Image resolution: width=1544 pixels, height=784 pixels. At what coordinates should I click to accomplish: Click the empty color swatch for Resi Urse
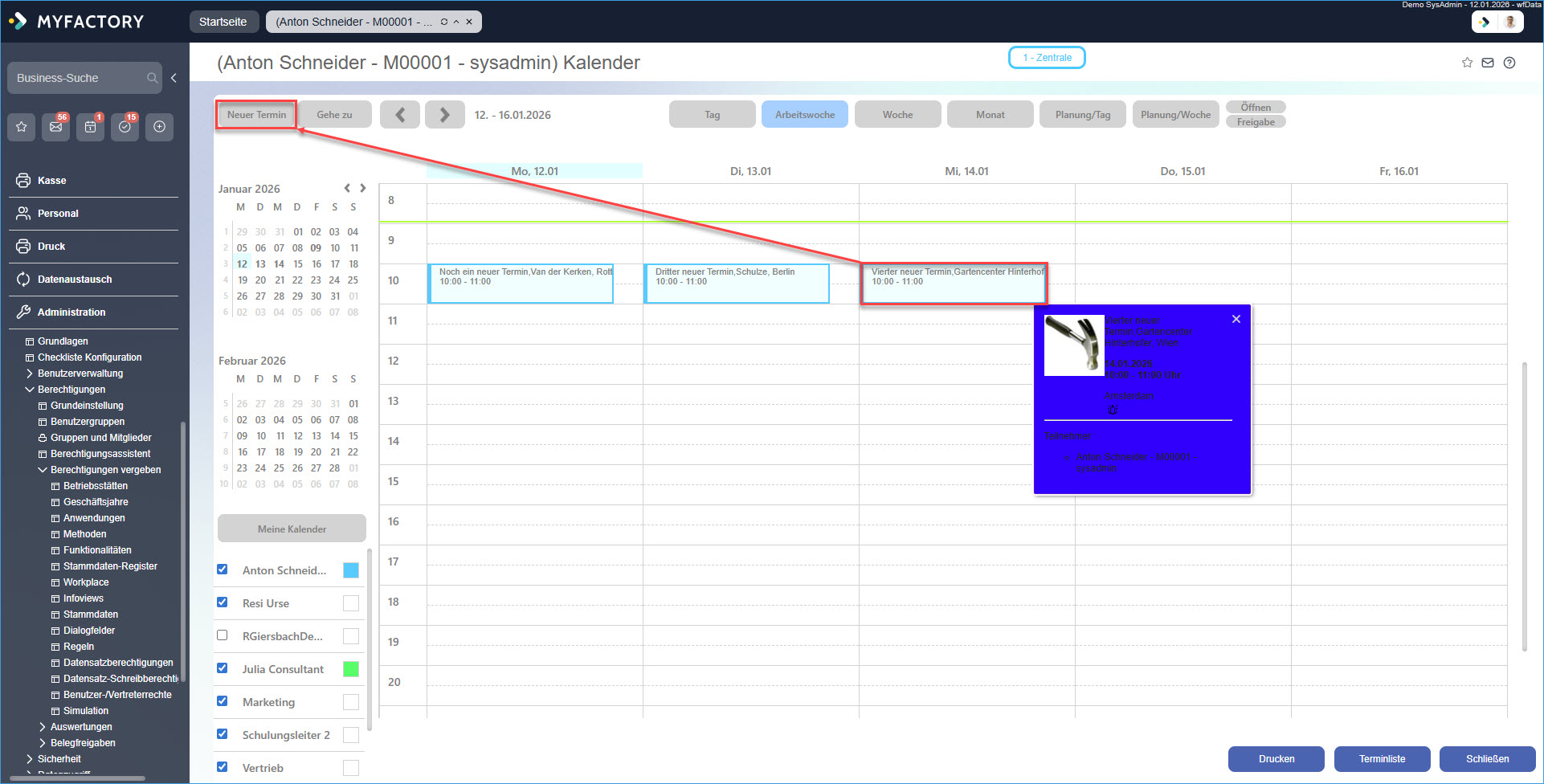click(x=351, y=603)
